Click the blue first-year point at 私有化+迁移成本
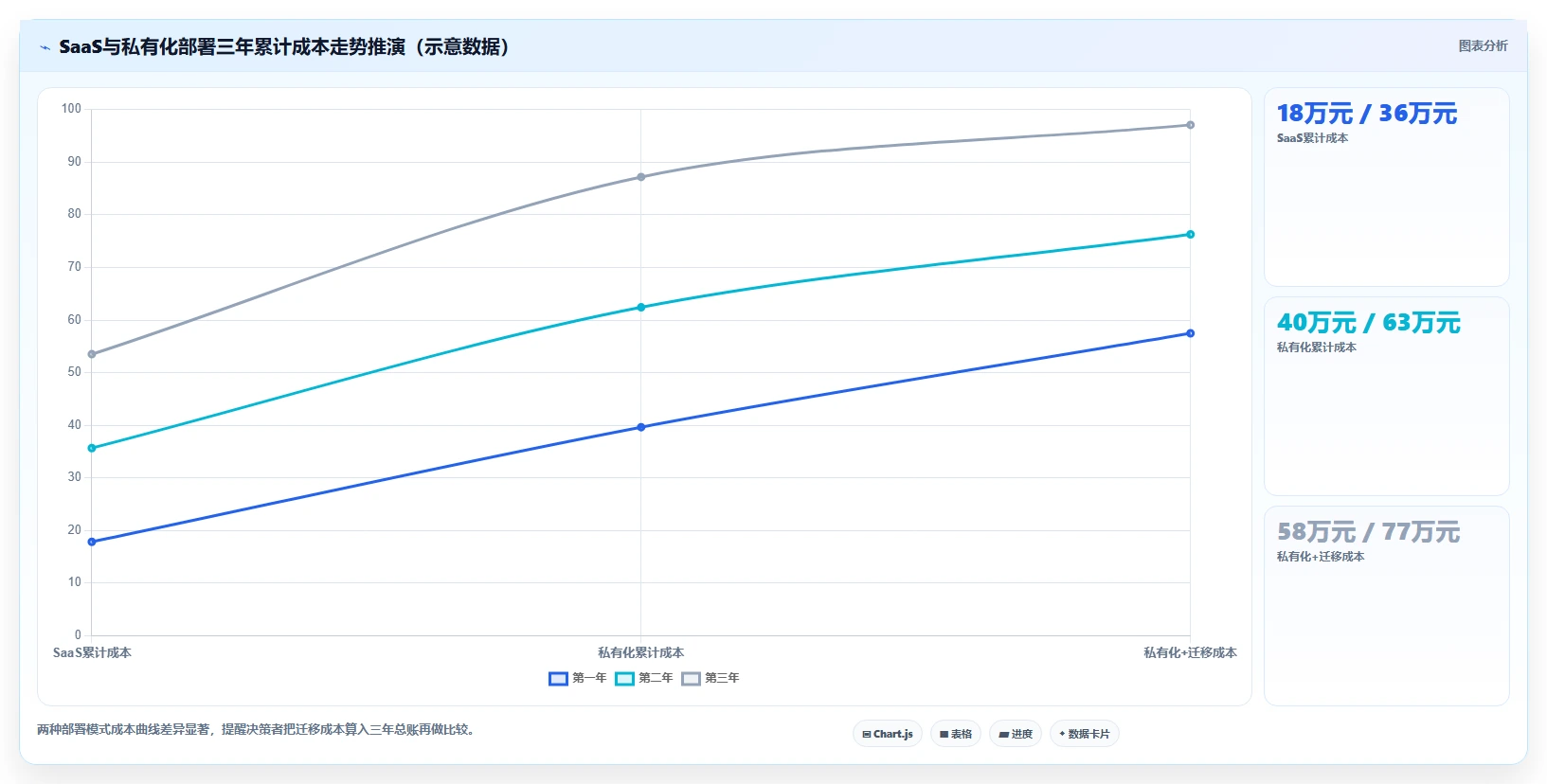 click(x=1191, y=333)
